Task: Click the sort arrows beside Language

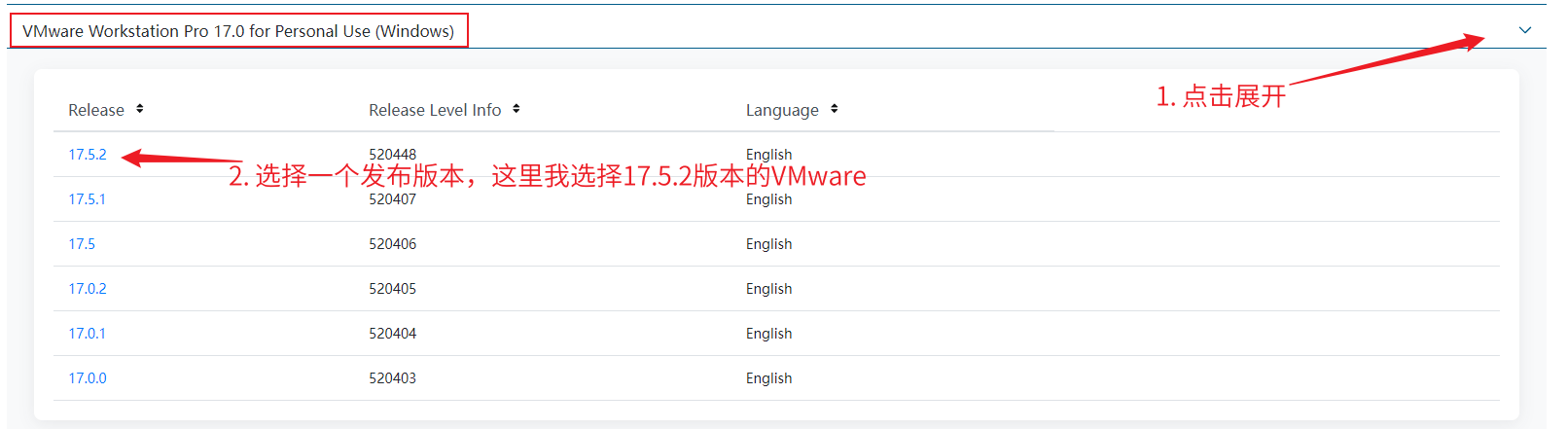Action: point(835,109)
